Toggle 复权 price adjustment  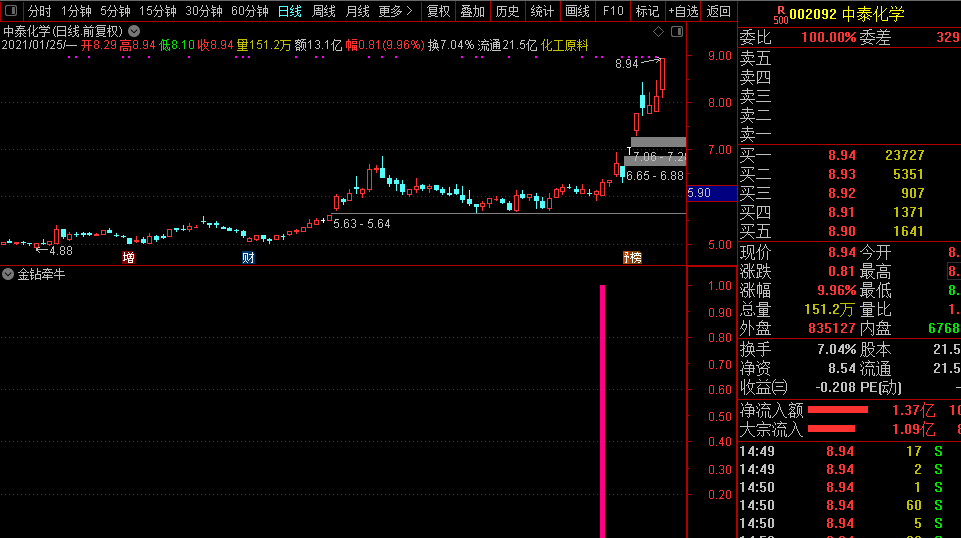[438, 11]
